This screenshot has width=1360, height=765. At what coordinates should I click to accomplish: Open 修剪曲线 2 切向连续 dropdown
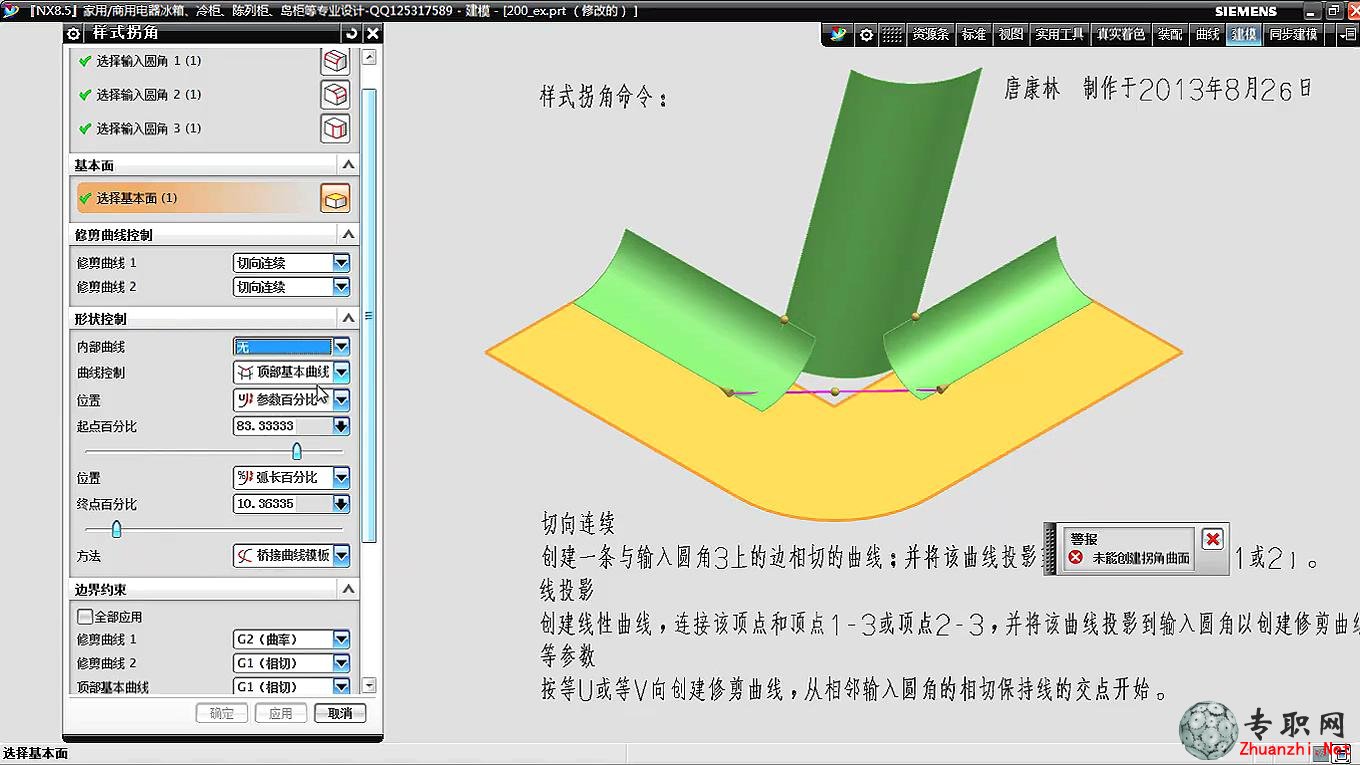click(291, 287)
